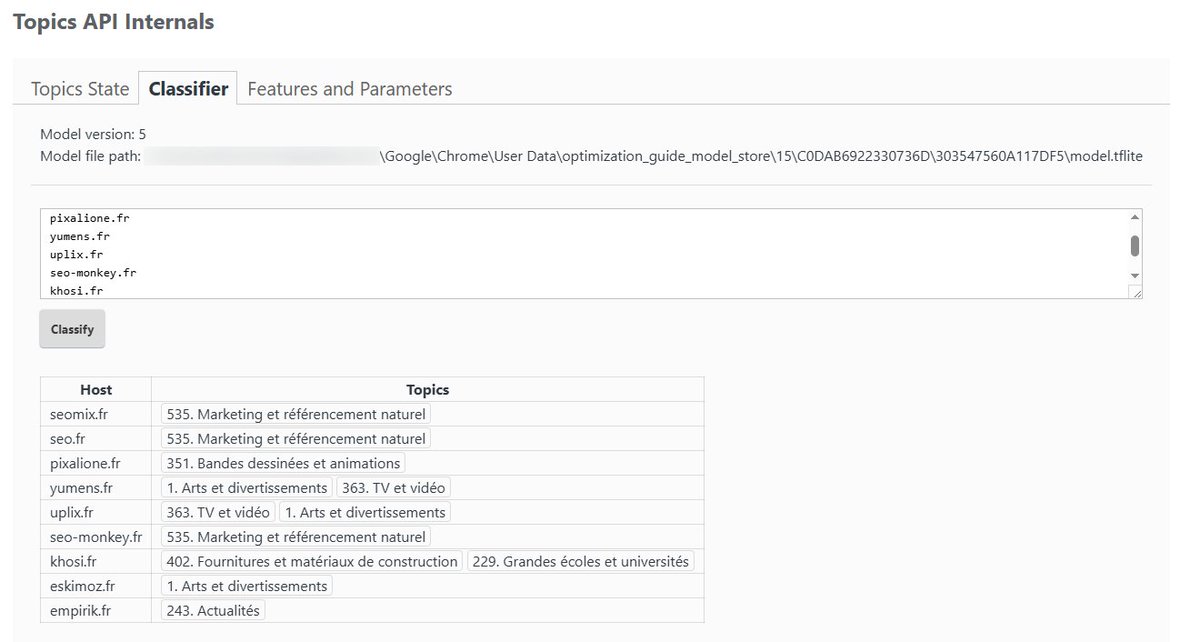Select the Classifier tab
This screenshot has height=642, width=1200.
pyautogui.click(x=188, y=89)
